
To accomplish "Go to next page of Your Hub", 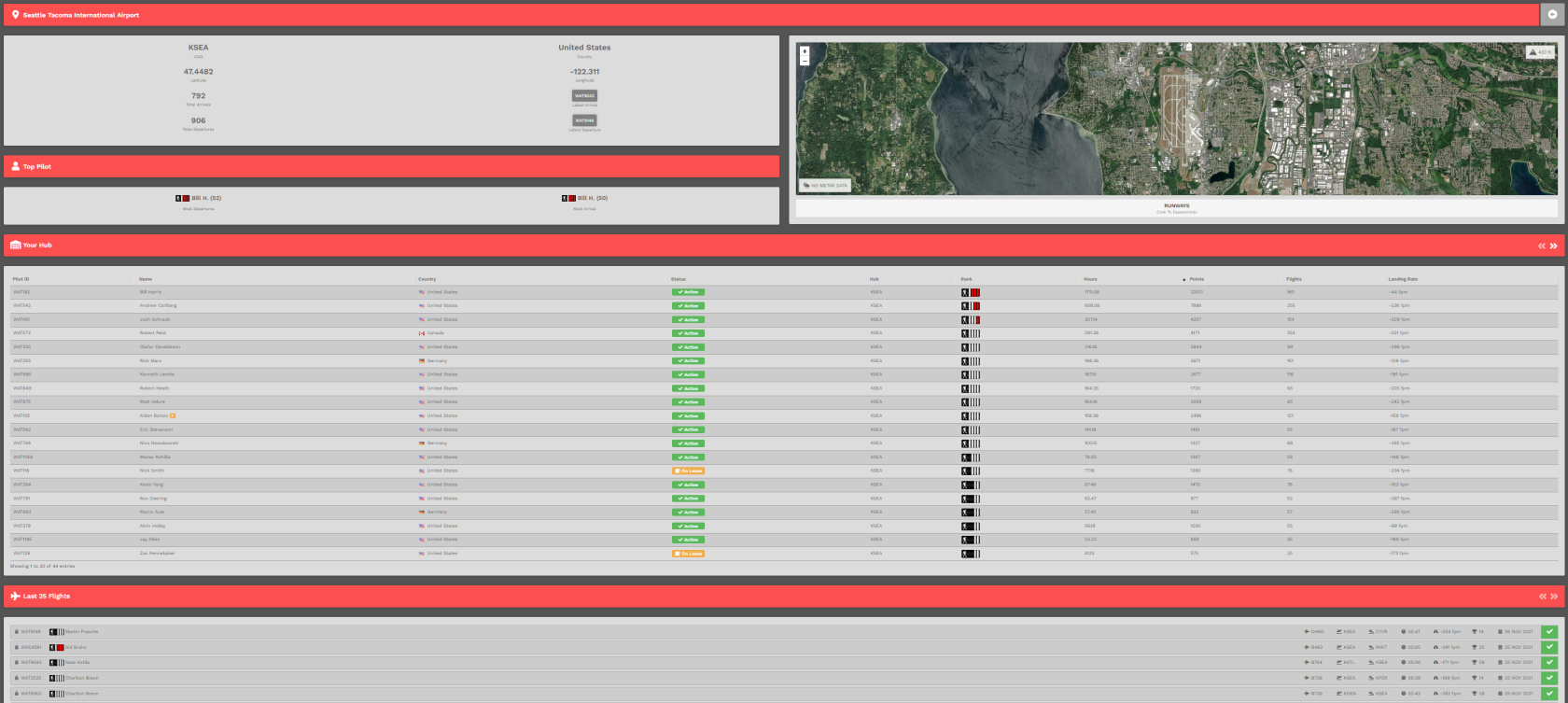I will pos(1554,246).
